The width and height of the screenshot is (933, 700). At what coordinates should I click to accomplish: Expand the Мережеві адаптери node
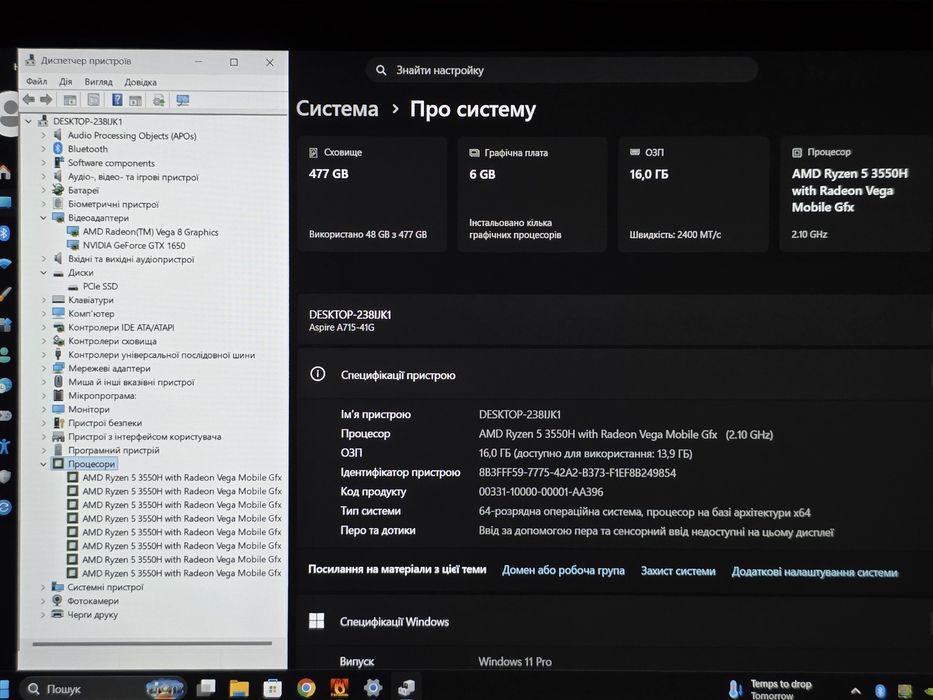(x=43, y=368)
